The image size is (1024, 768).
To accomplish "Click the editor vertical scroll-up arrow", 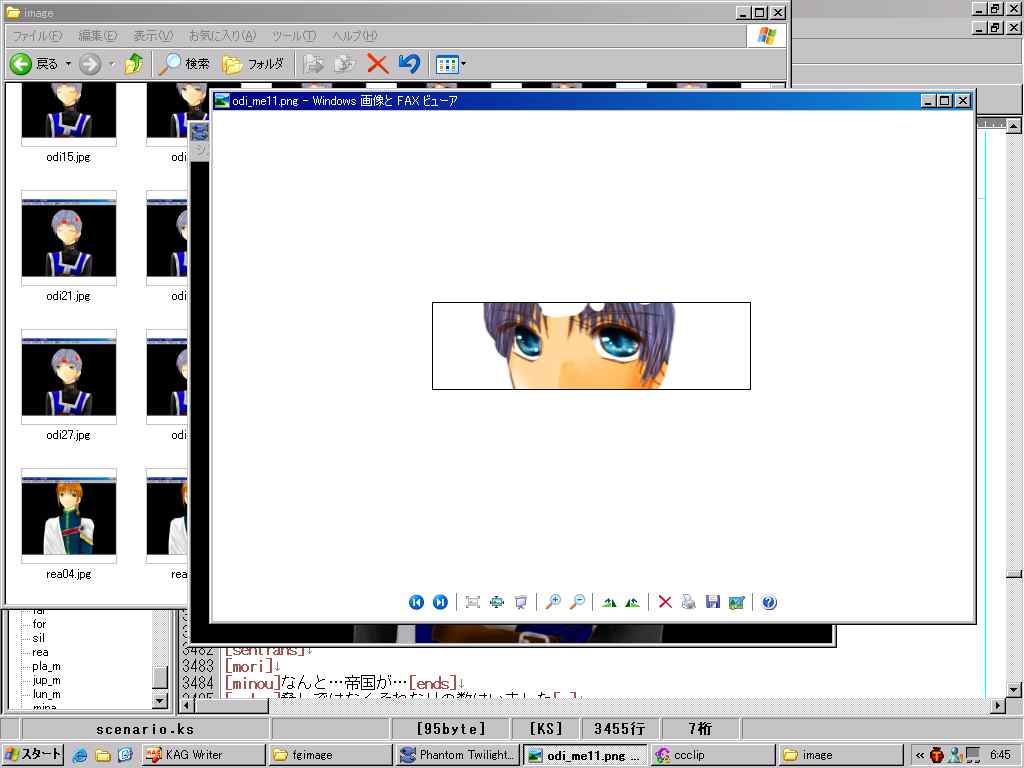I will click(1014, 126).
